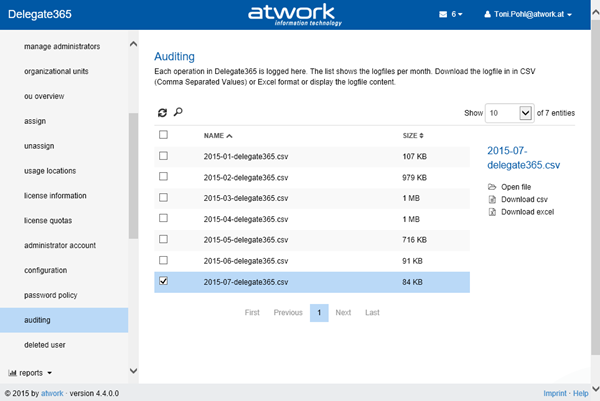Click the Open file folder icon

click(x=492, y=187)
